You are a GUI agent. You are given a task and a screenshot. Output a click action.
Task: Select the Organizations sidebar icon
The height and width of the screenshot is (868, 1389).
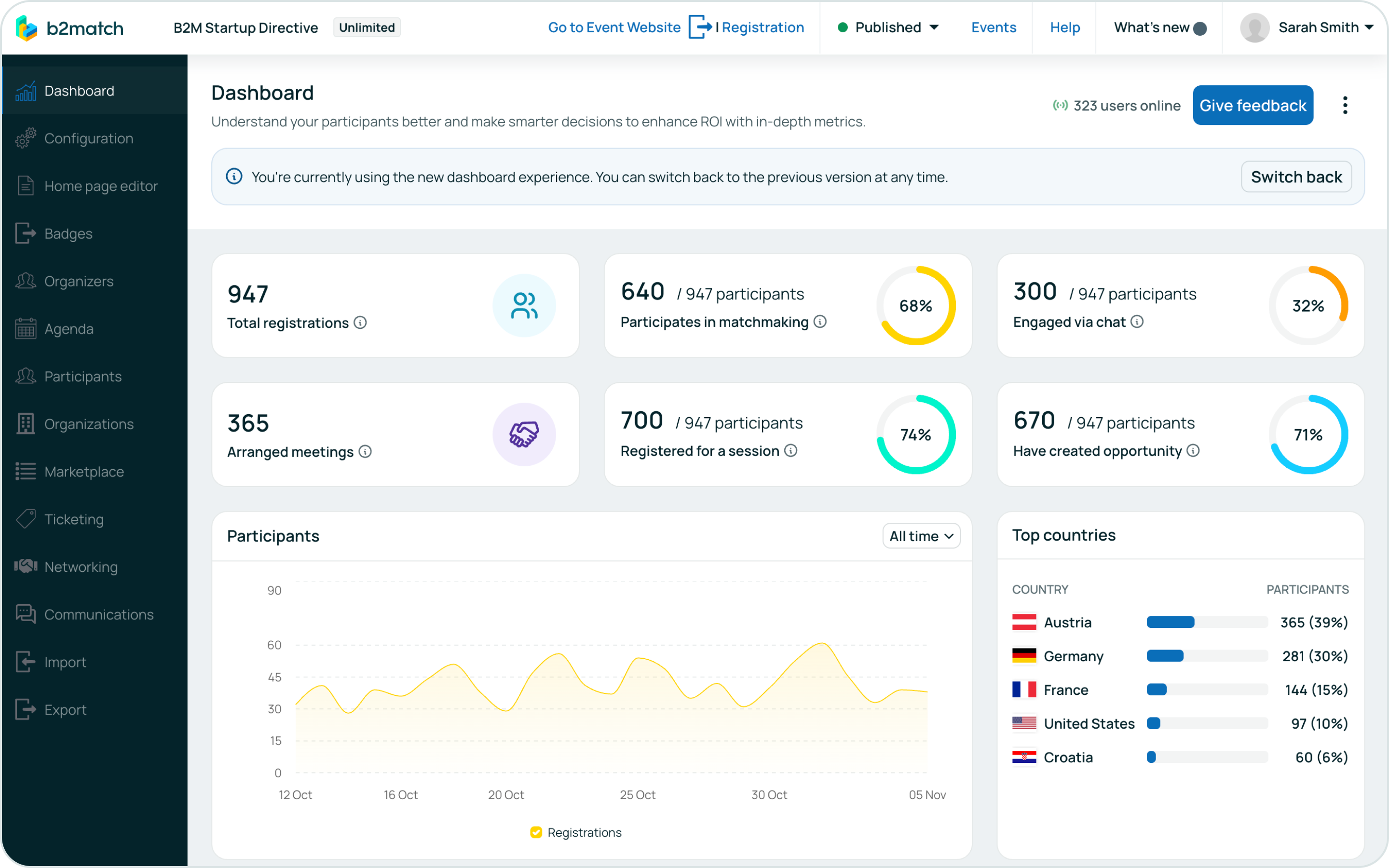coord(25,424)
